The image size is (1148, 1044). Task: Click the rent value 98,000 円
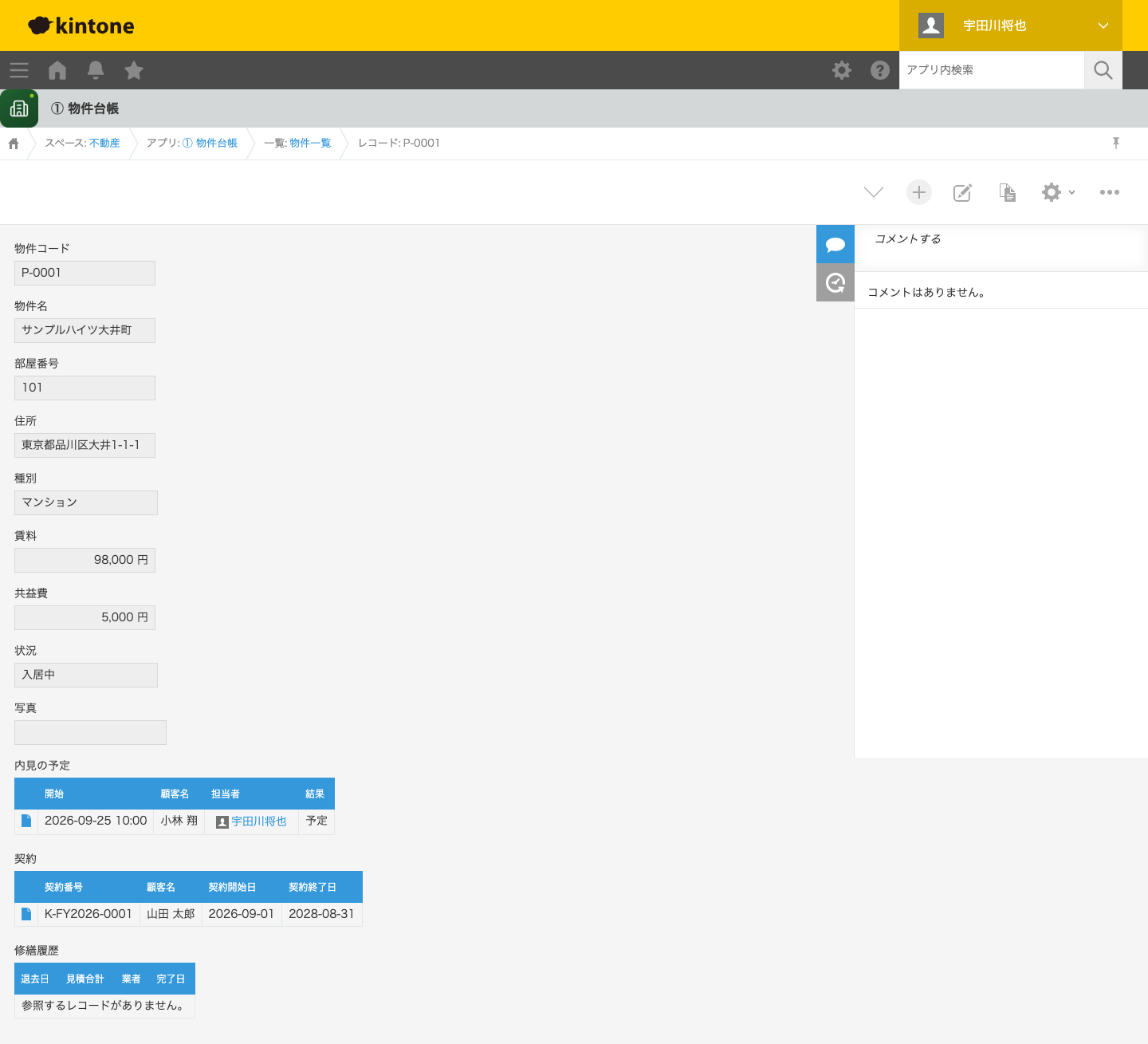(x=85, y=560)
